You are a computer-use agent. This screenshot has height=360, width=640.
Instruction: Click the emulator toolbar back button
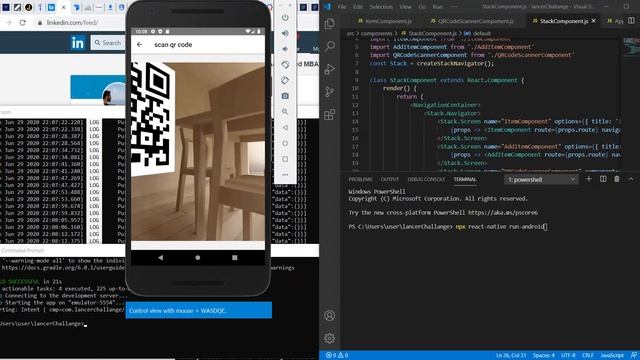click(x=285, y=127)
